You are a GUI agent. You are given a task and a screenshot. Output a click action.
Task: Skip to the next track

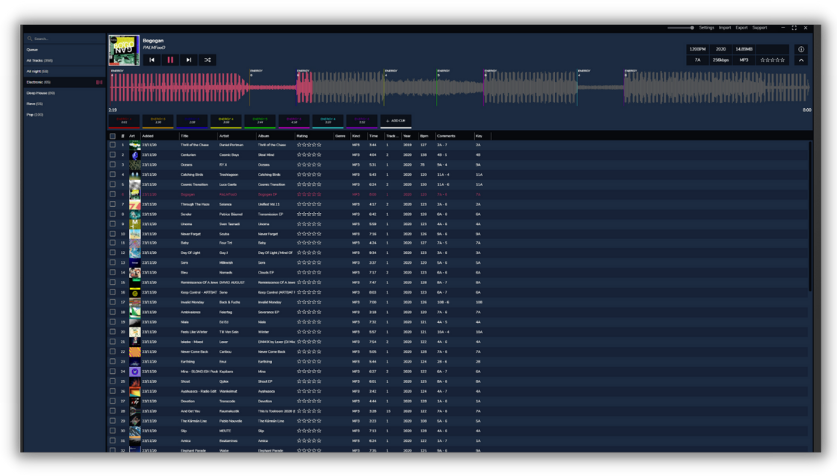pyautogui.click(x=188, y=60)
